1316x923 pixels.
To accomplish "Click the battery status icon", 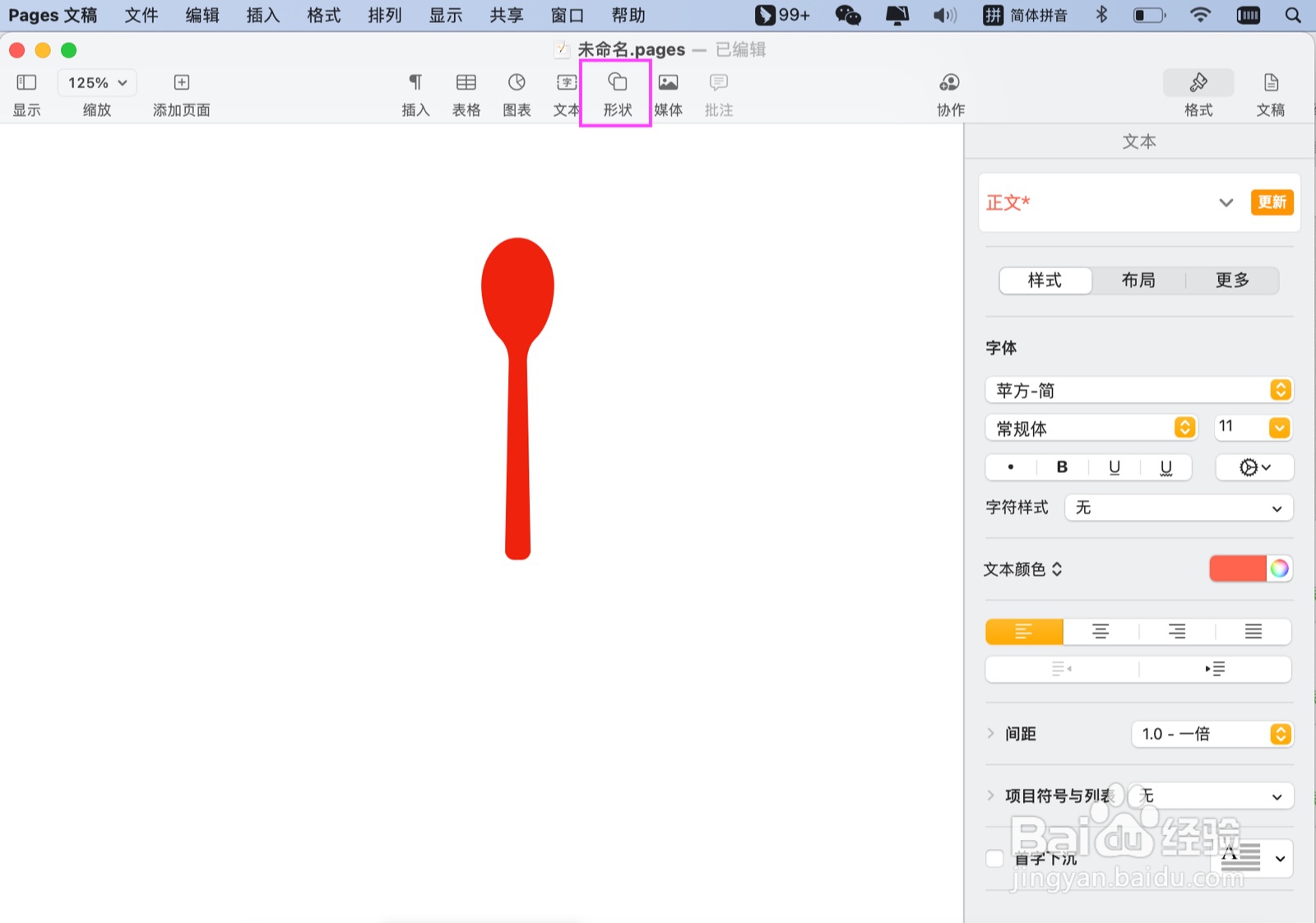I will [1149, 15].
